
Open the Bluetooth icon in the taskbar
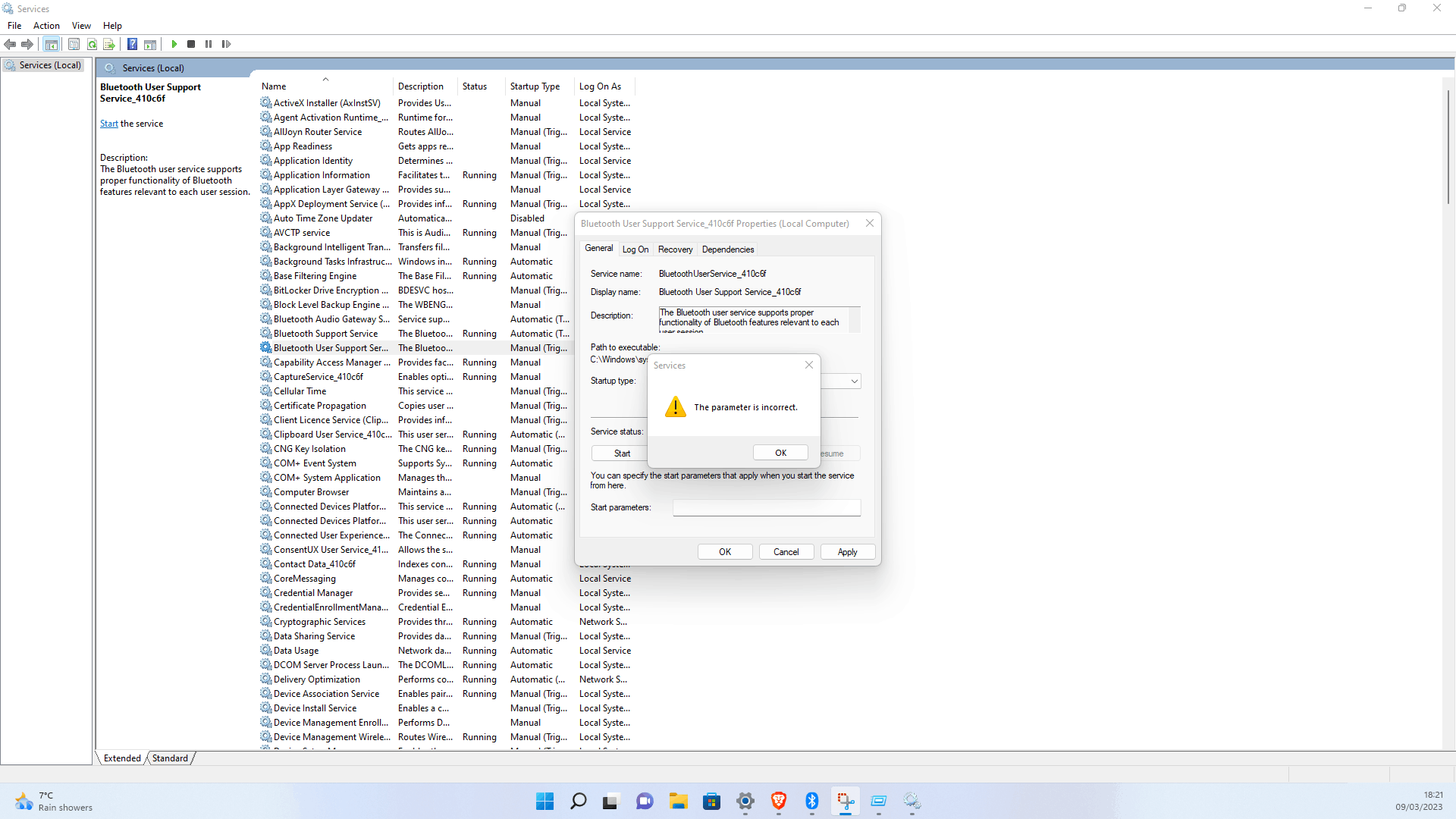811,801
